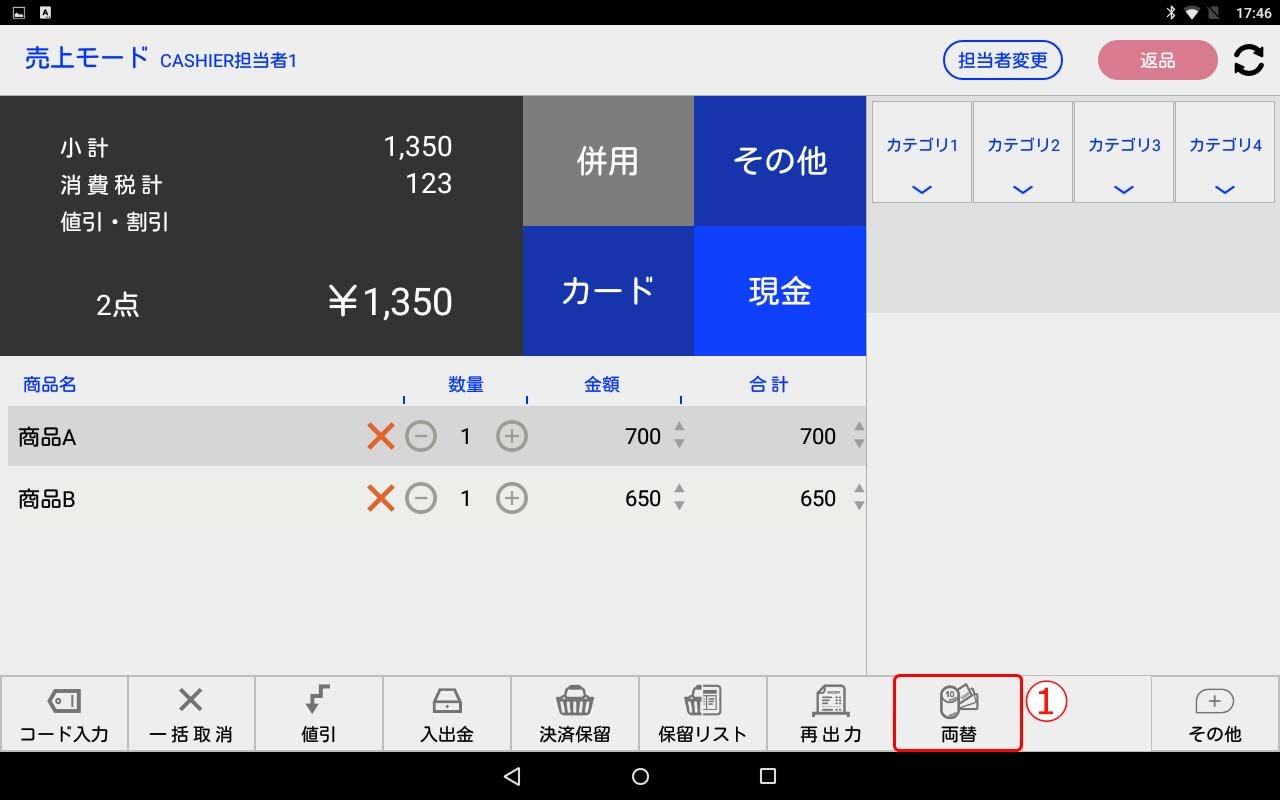The width and height of the screenshot is (1280, 800).
Task: Open the 値引 discount function
Action: pos(319,714)
